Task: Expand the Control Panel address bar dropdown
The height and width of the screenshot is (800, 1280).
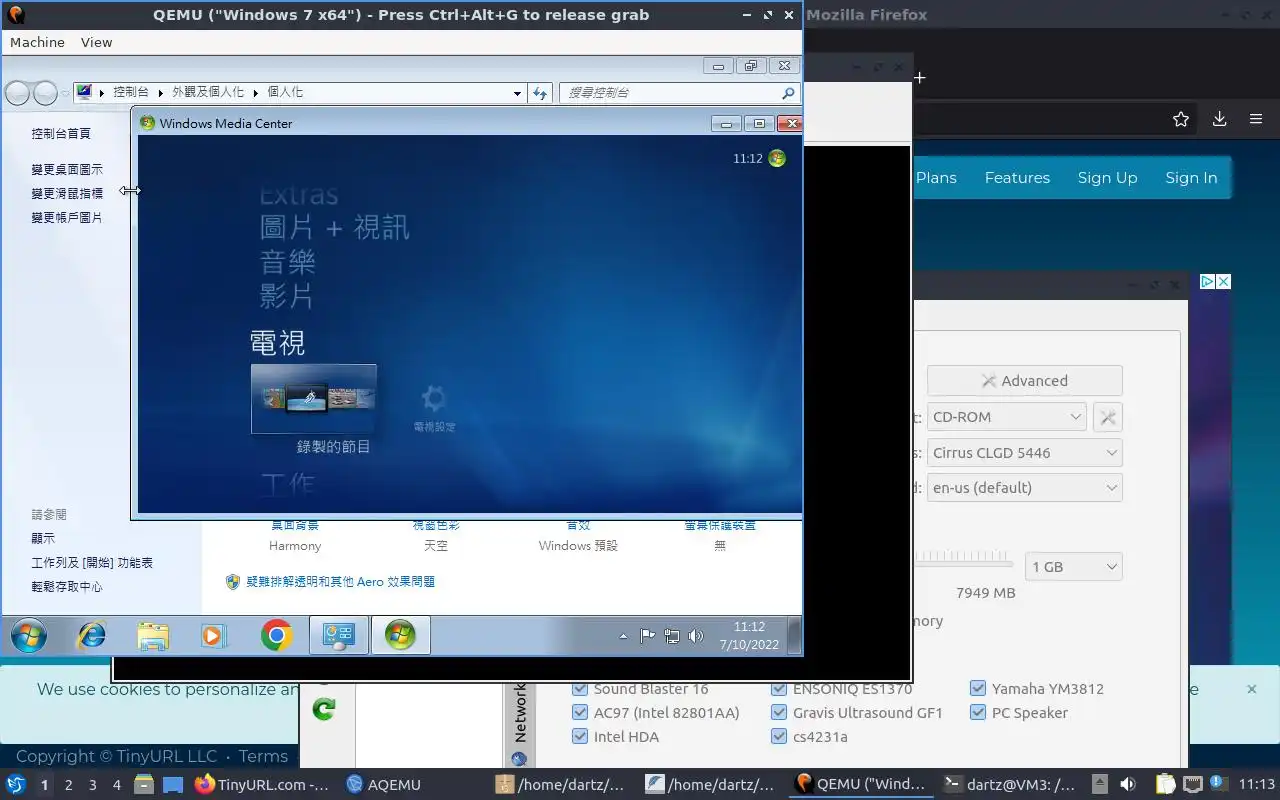Action: coord(517,93)
